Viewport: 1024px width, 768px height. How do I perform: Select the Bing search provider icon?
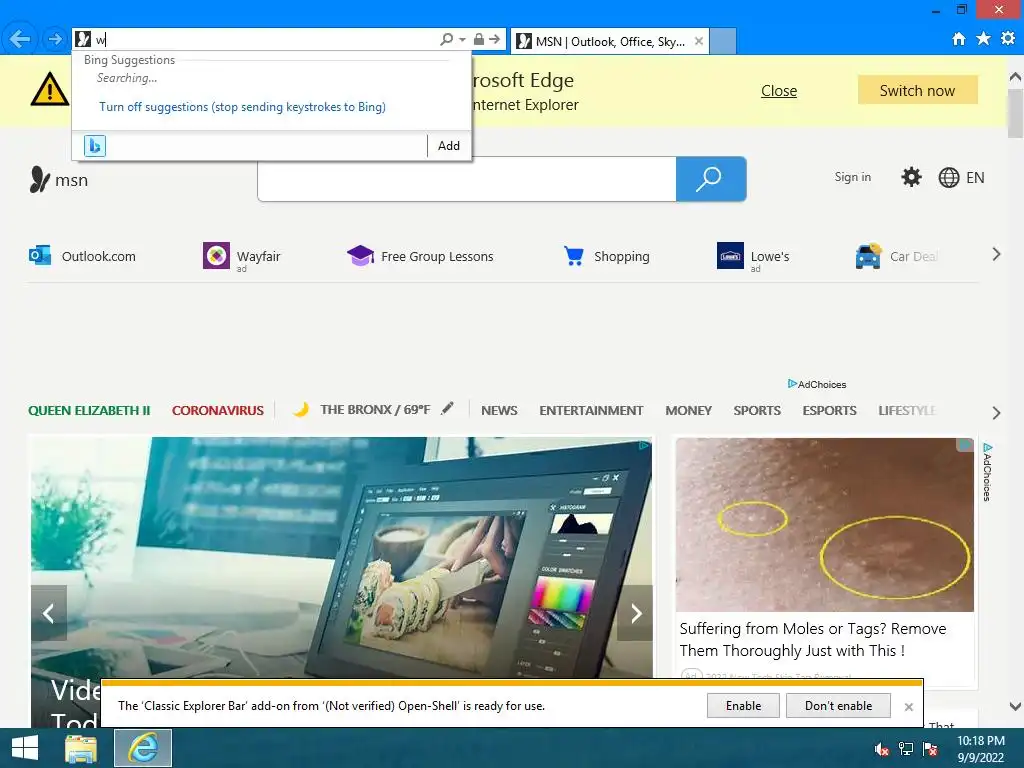[x=95, y=146]
